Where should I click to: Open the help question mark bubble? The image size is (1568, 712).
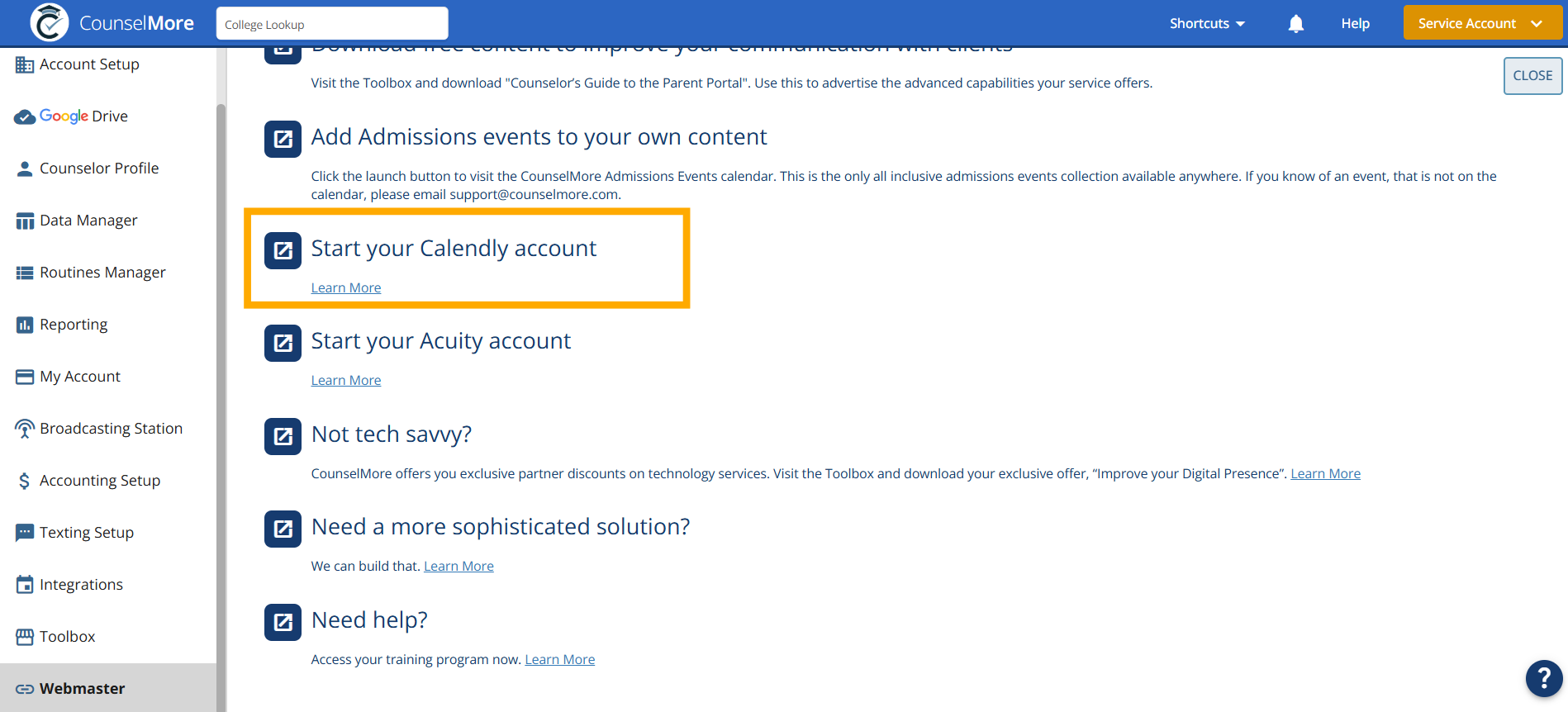click(1544, 679)
